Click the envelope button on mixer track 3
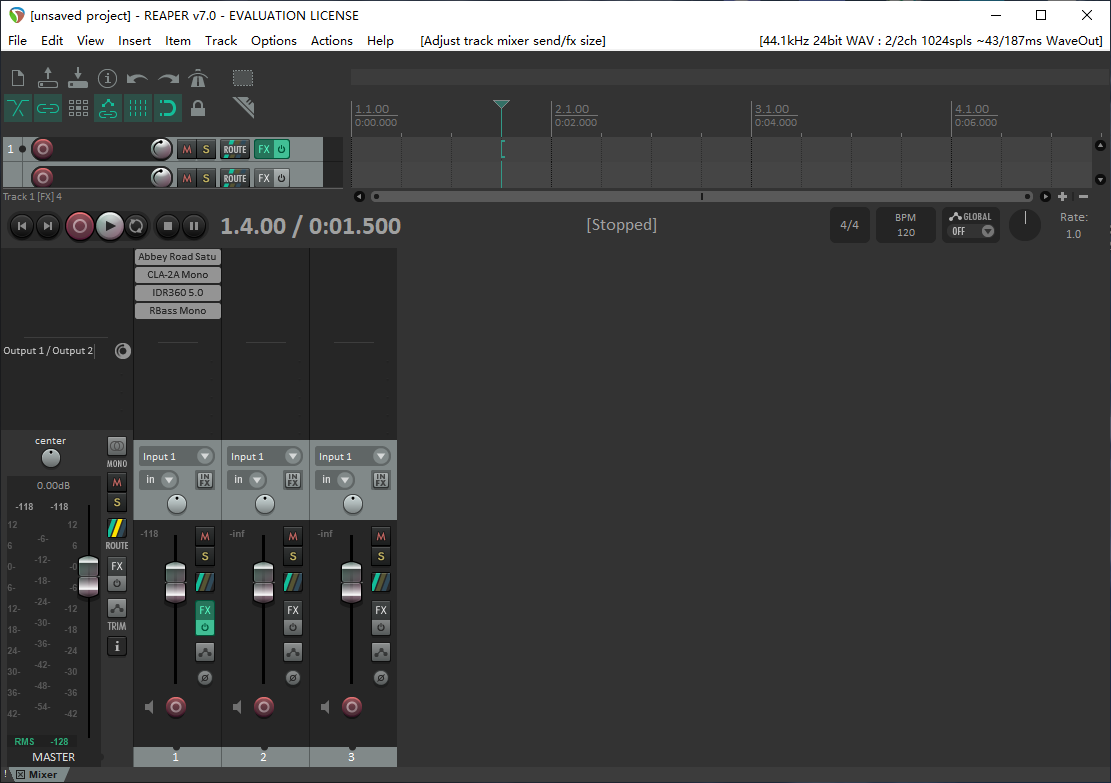The image size is (1111, 783). click(x=380, y=652)
